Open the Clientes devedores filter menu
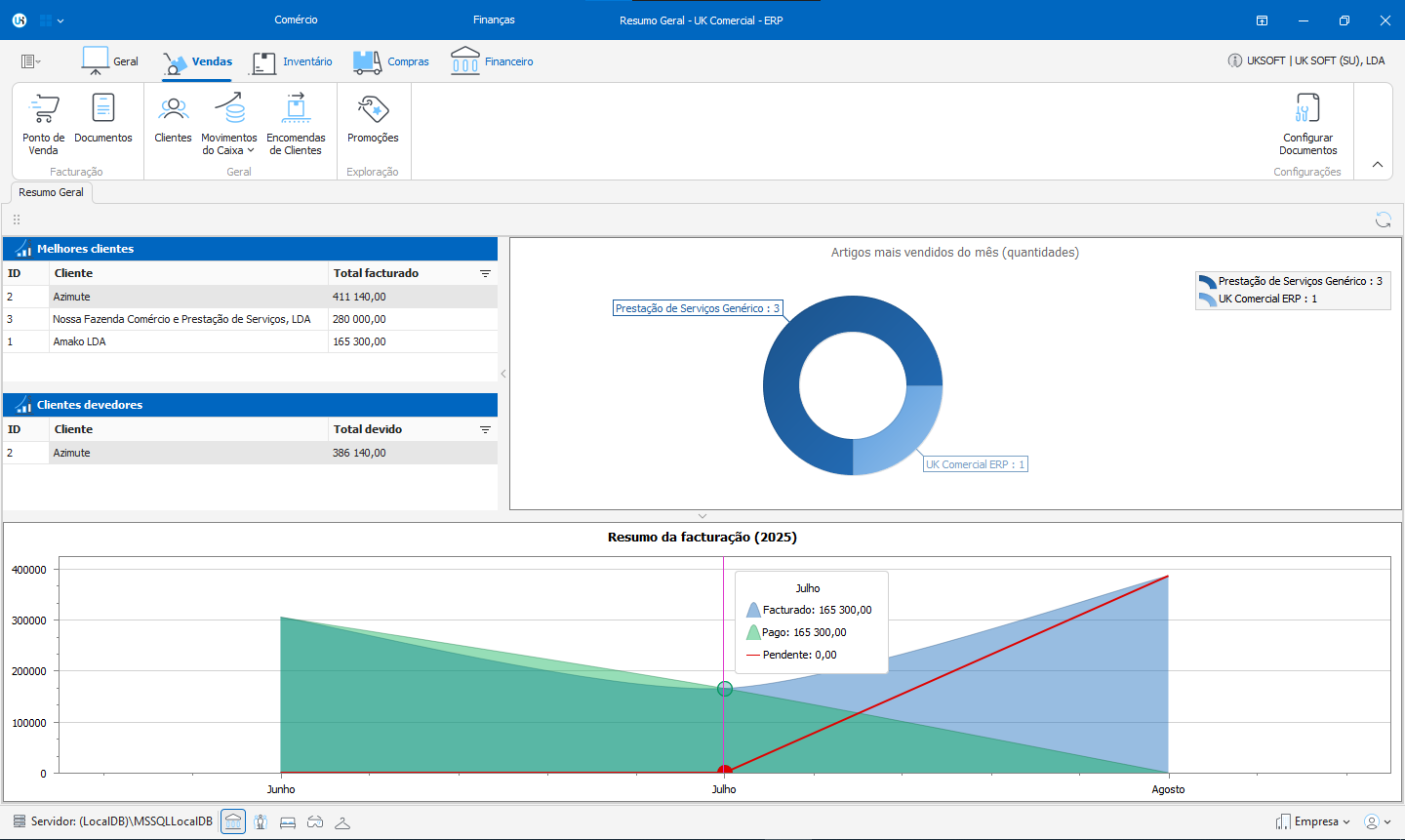The image size is (1405, 840). (x=485, y=430)
